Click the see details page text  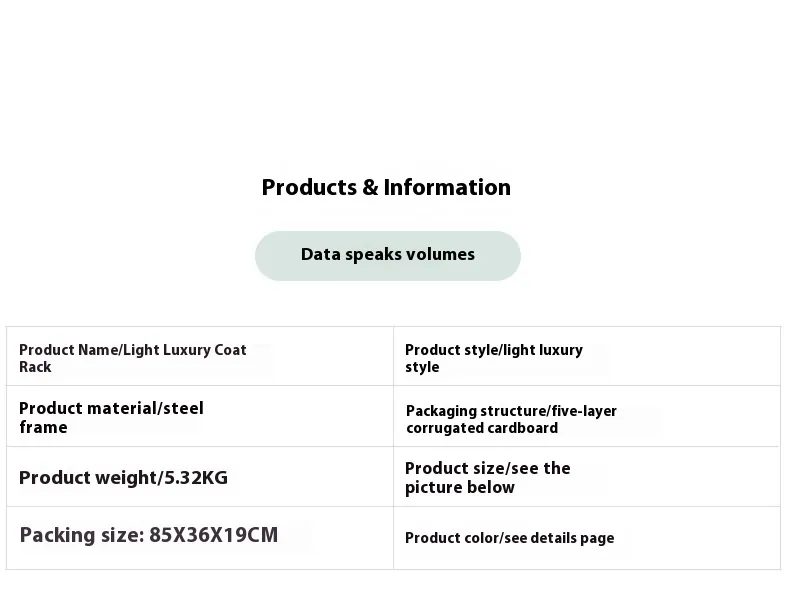[558, 538]
